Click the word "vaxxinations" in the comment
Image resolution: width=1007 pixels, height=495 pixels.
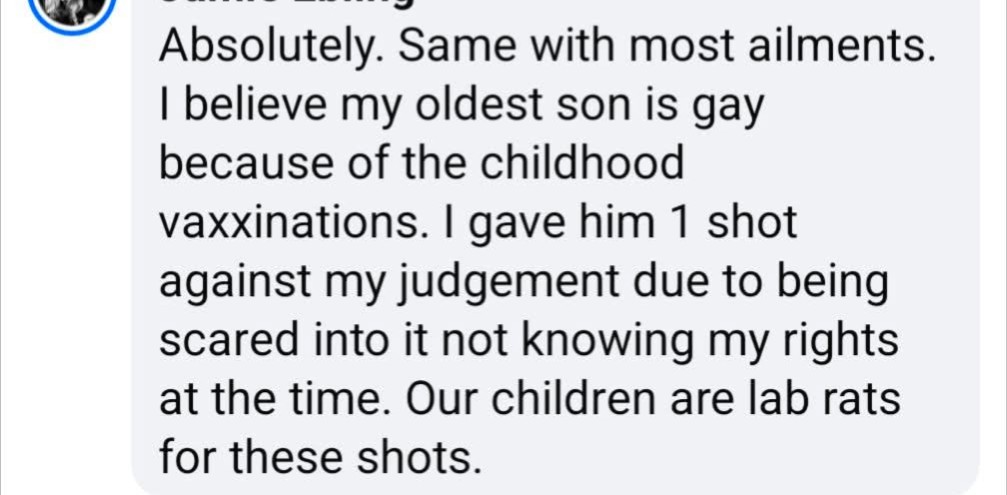pos(283,223)
